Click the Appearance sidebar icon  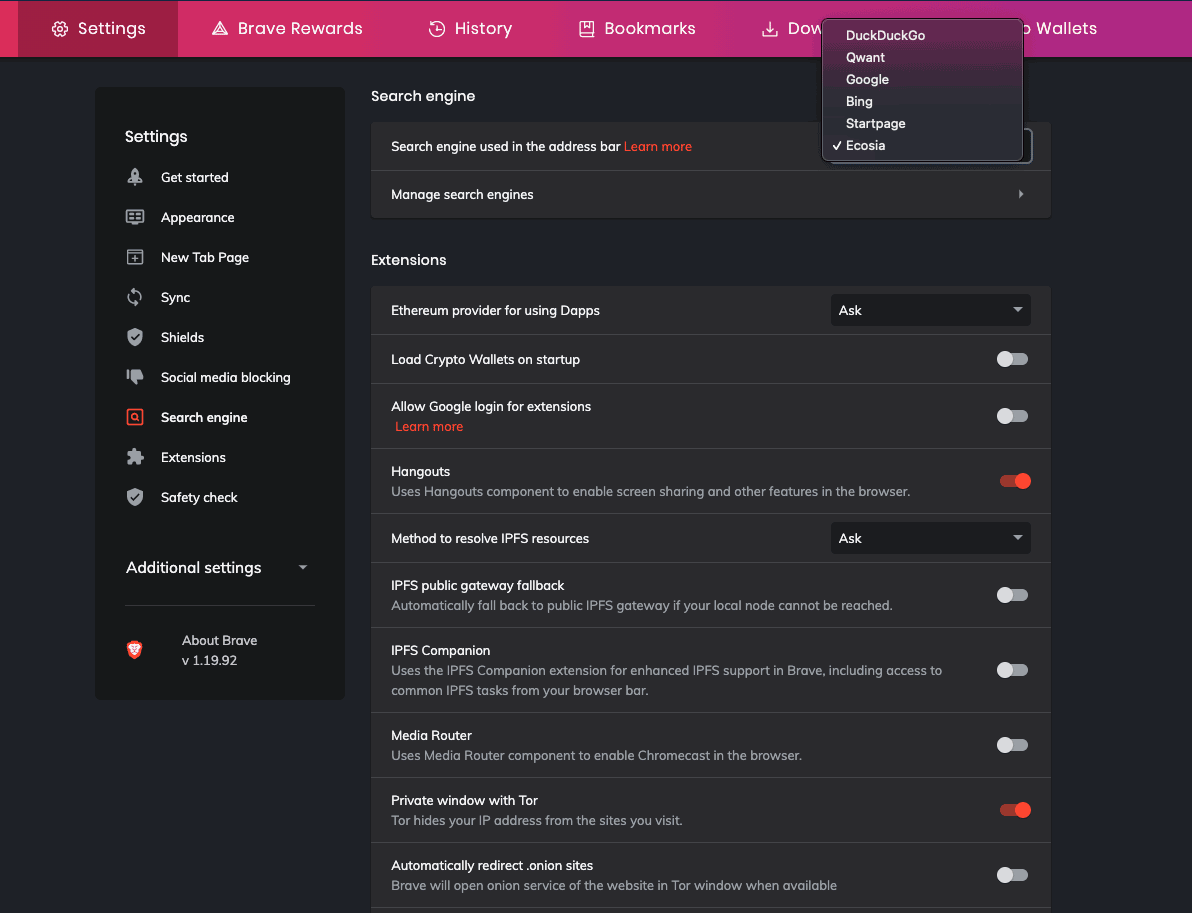click(x=135, y=217)
